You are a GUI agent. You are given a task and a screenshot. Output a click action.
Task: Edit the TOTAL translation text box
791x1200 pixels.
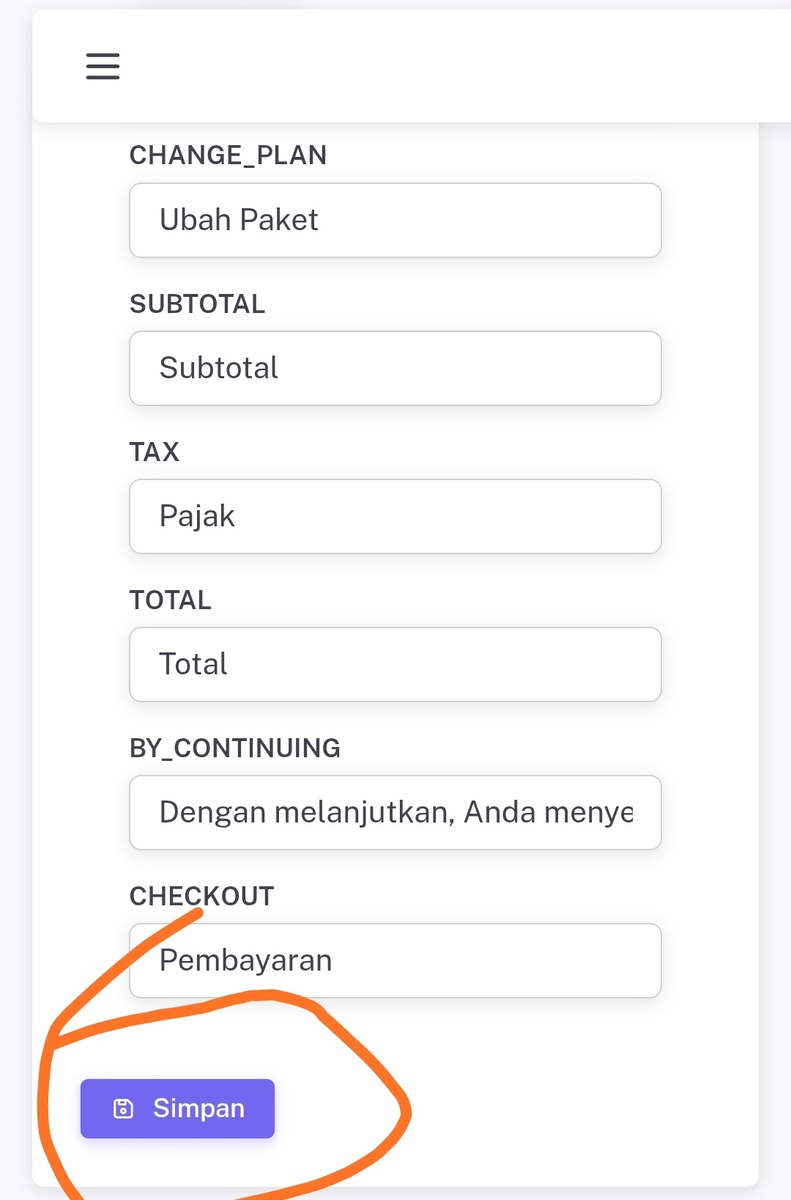395,664
